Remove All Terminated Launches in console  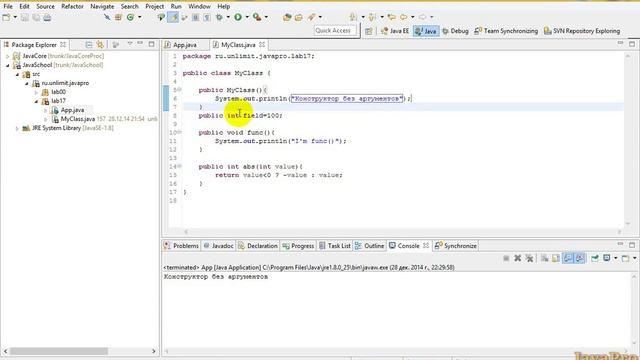pyautogui.click(x=529, y=258)
